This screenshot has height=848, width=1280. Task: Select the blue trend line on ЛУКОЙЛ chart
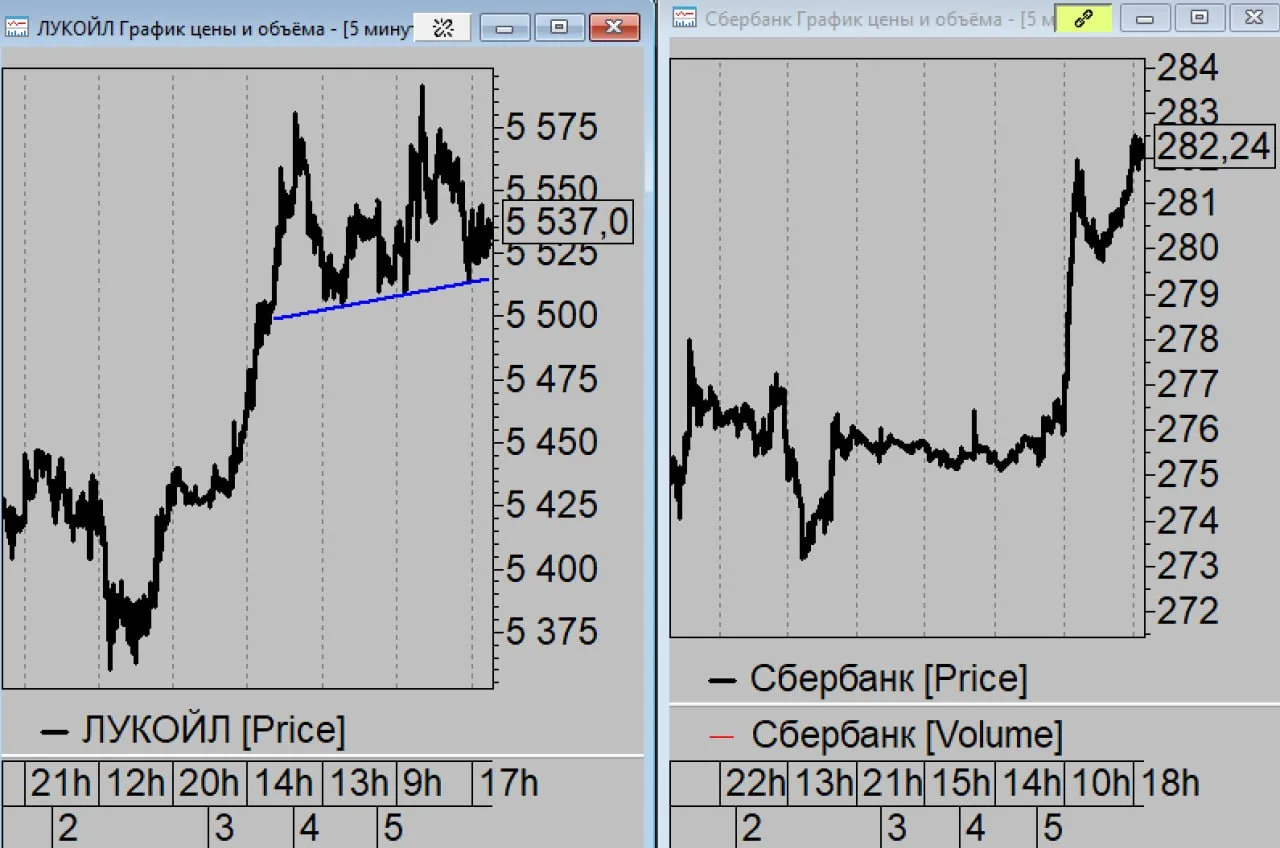tap(381, 299)
